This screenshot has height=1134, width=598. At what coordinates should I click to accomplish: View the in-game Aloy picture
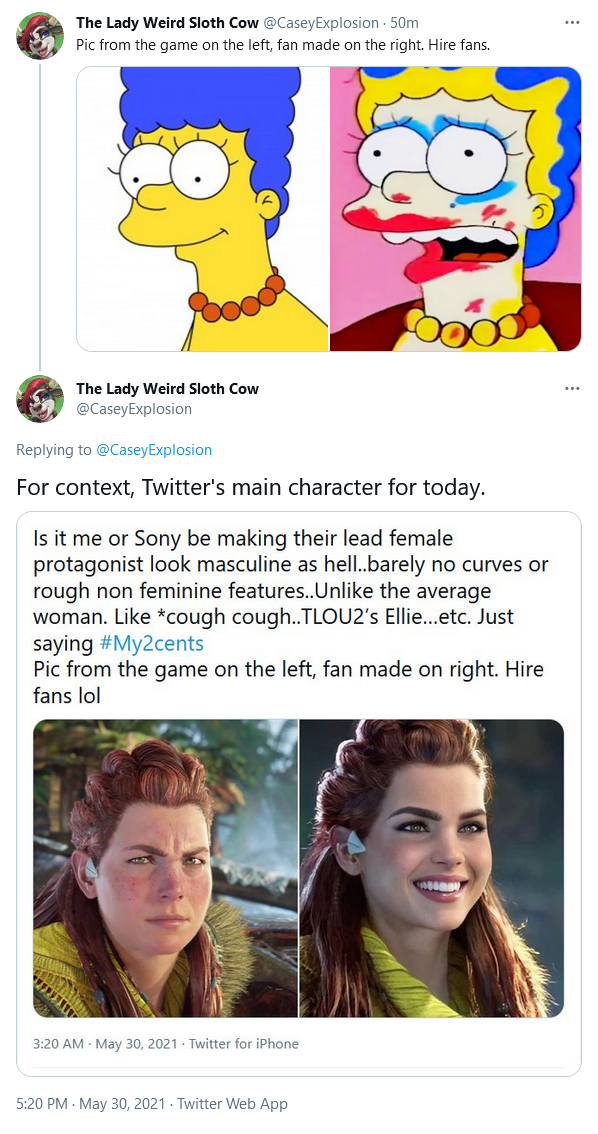click(166, 868)
